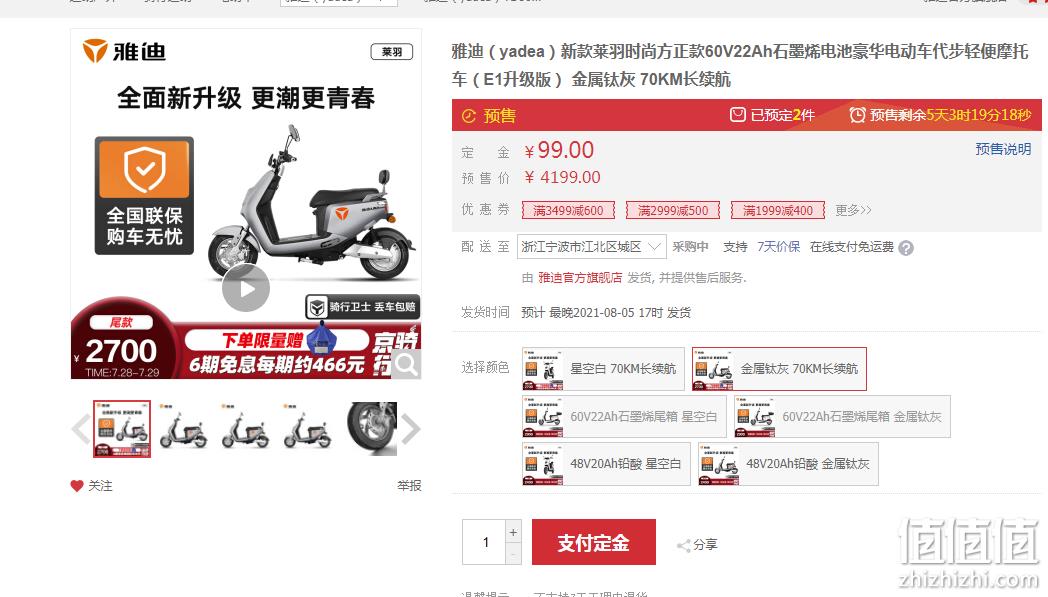1048x597 pixels.
Task: Select color option 星空白 70KM长续航
Action: 603,369
